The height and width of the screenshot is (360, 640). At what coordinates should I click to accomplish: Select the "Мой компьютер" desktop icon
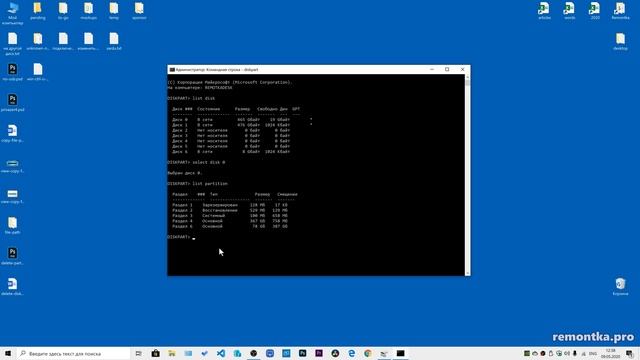(13, 13)
